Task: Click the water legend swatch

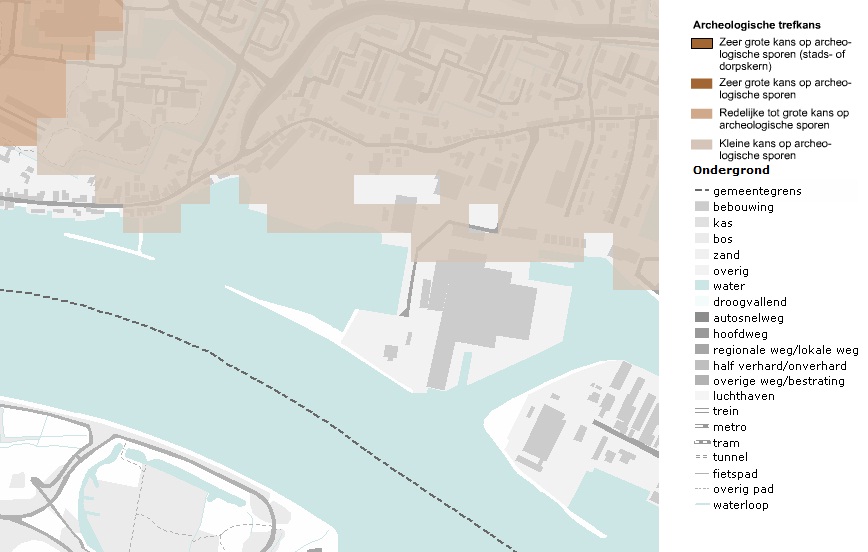Action: (701, 286)
